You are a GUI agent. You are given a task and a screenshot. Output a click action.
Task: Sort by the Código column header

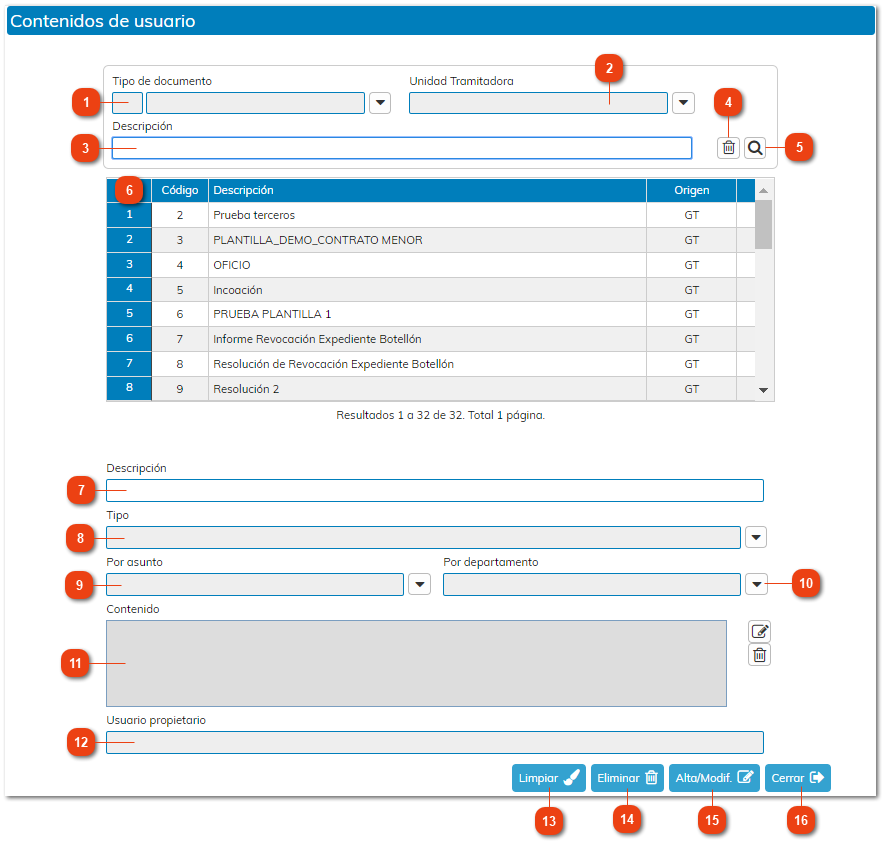(x=180, y=190)
